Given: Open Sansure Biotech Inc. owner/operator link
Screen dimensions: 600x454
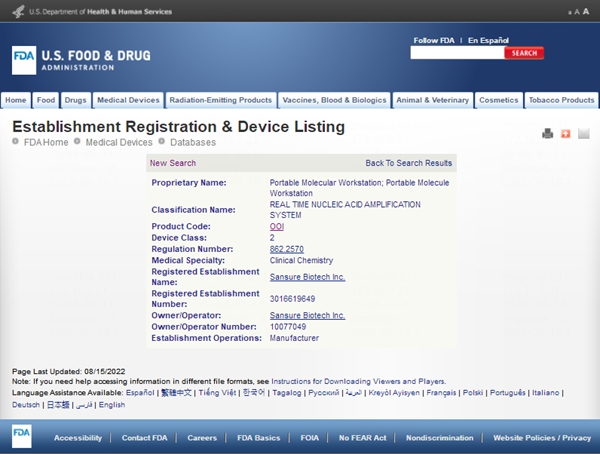Looking at the screenshot, I should [x=307, y=315].
